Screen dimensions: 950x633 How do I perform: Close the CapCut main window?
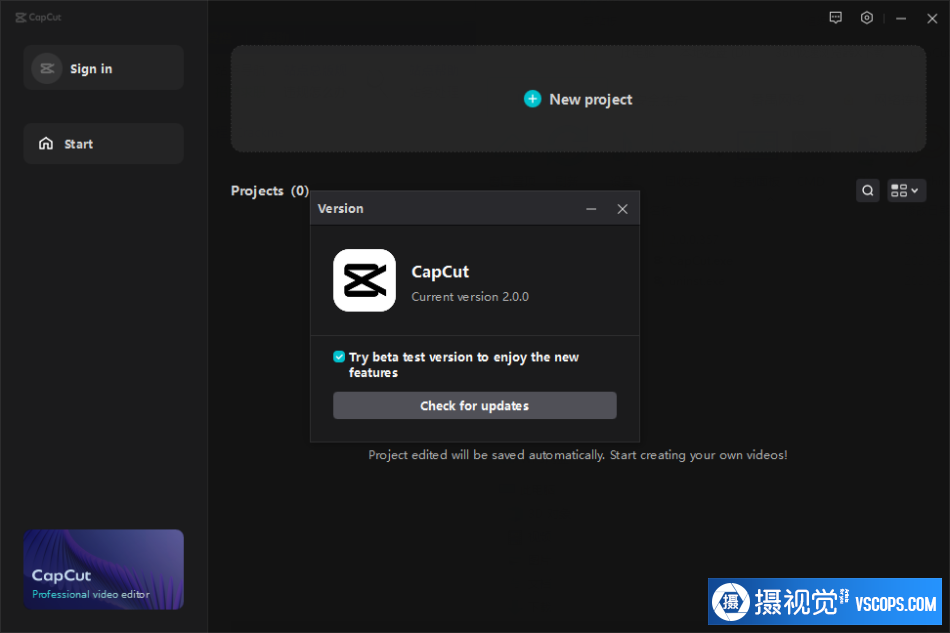click(932, 19)
